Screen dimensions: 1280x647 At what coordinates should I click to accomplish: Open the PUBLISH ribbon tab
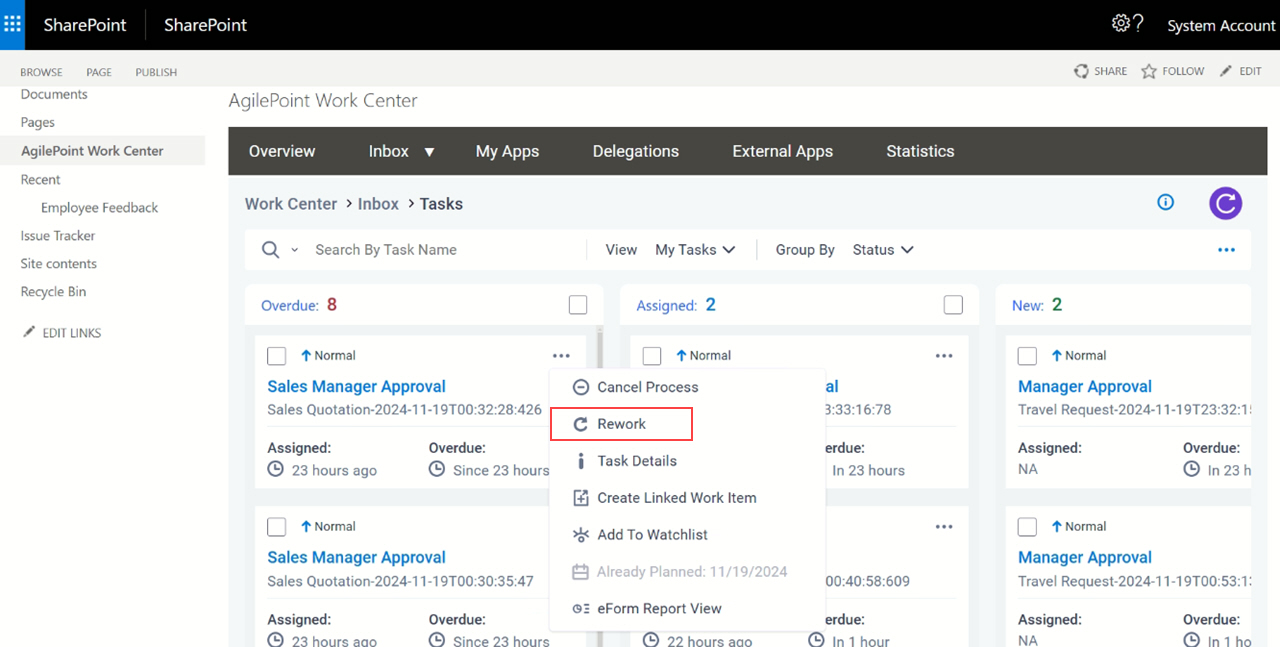coord(156,72)
